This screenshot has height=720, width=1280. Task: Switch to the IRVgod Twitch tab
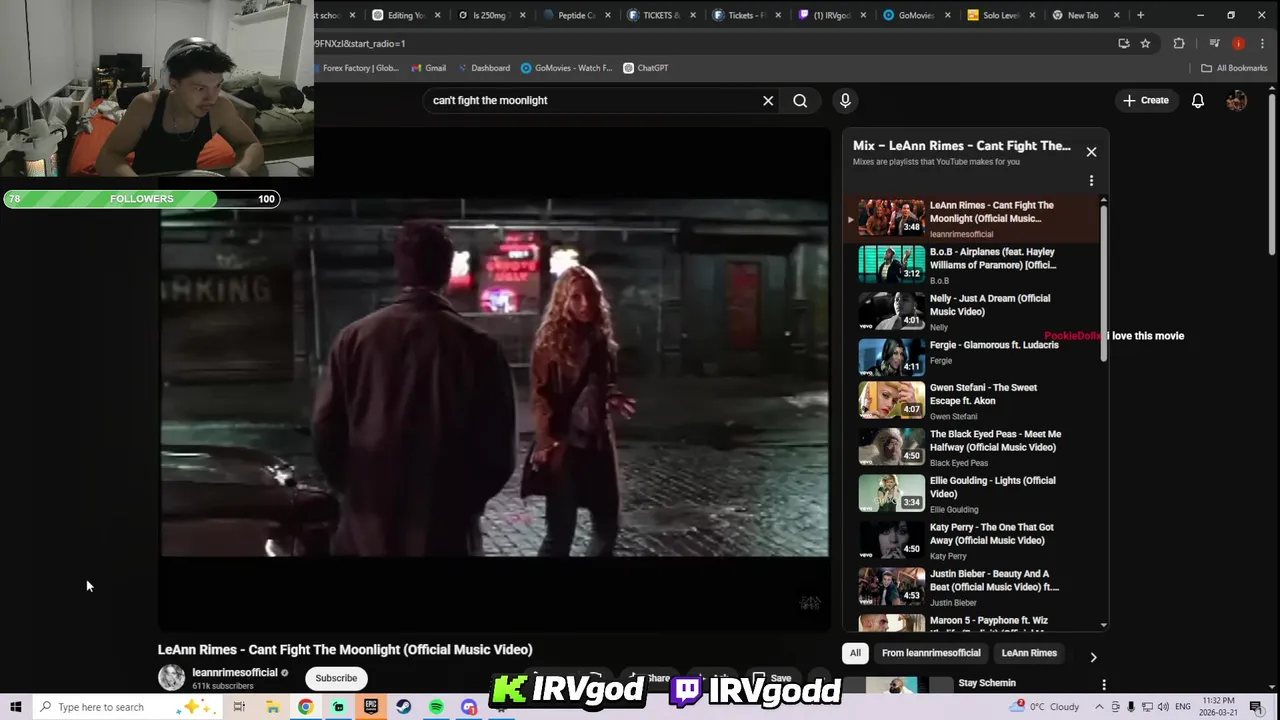coord(830,15)
